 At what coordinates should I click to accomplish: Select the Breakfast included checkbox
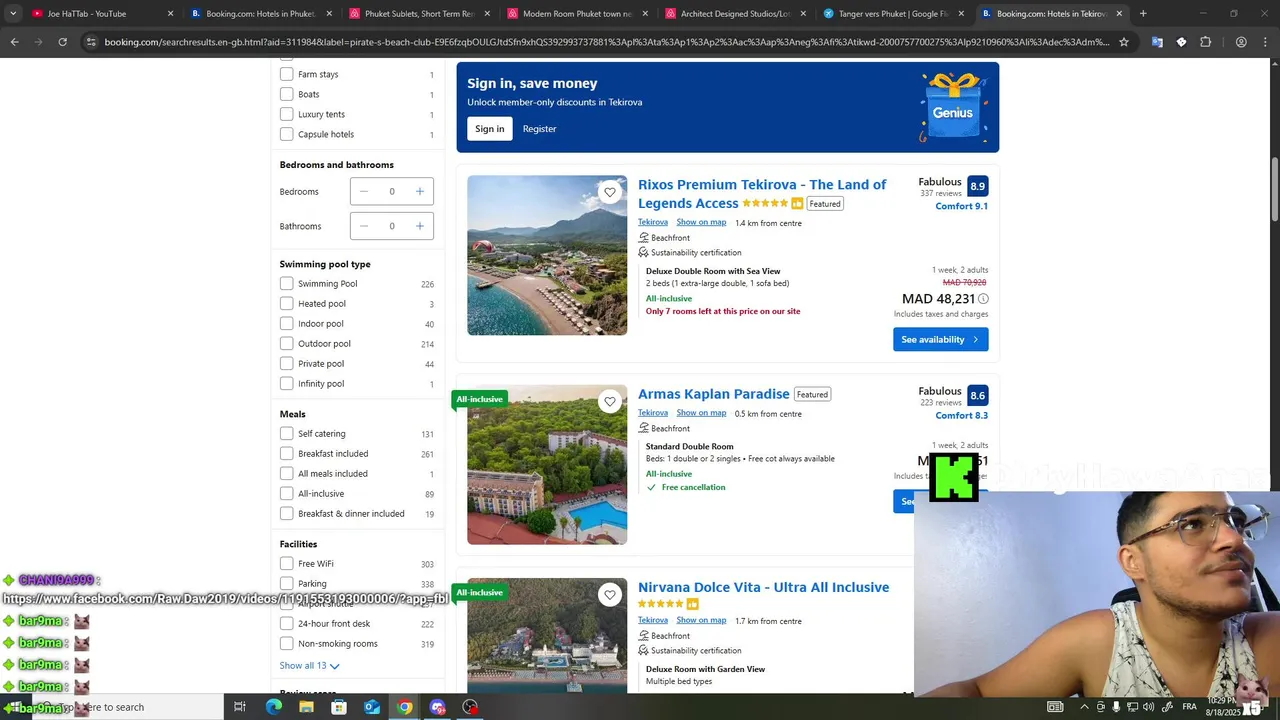click(x=287, y=454)
